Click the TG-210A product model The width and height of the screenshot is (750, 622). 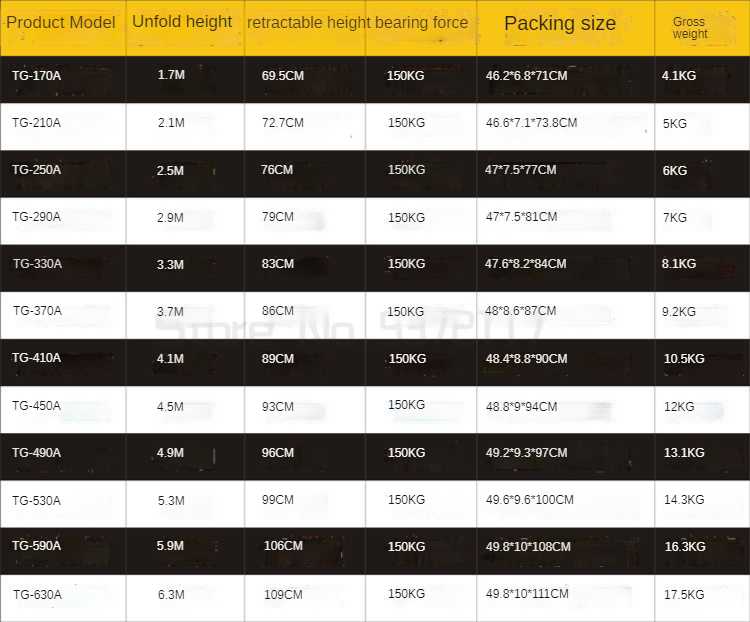(37, 123)
